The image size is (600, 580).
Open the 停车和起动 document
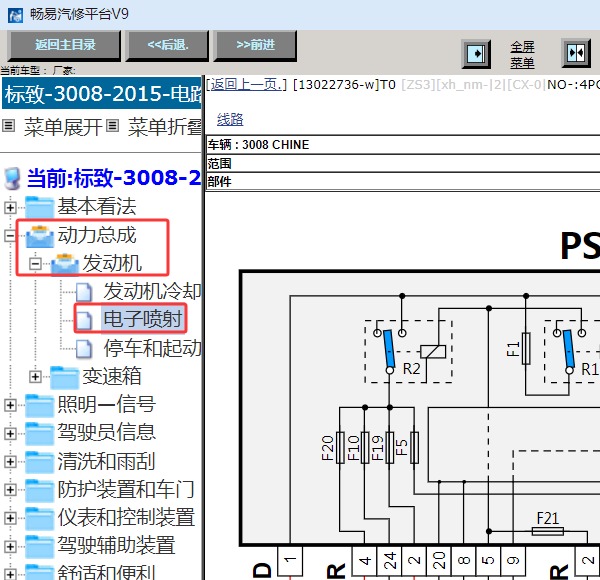[x=152, y=348]
